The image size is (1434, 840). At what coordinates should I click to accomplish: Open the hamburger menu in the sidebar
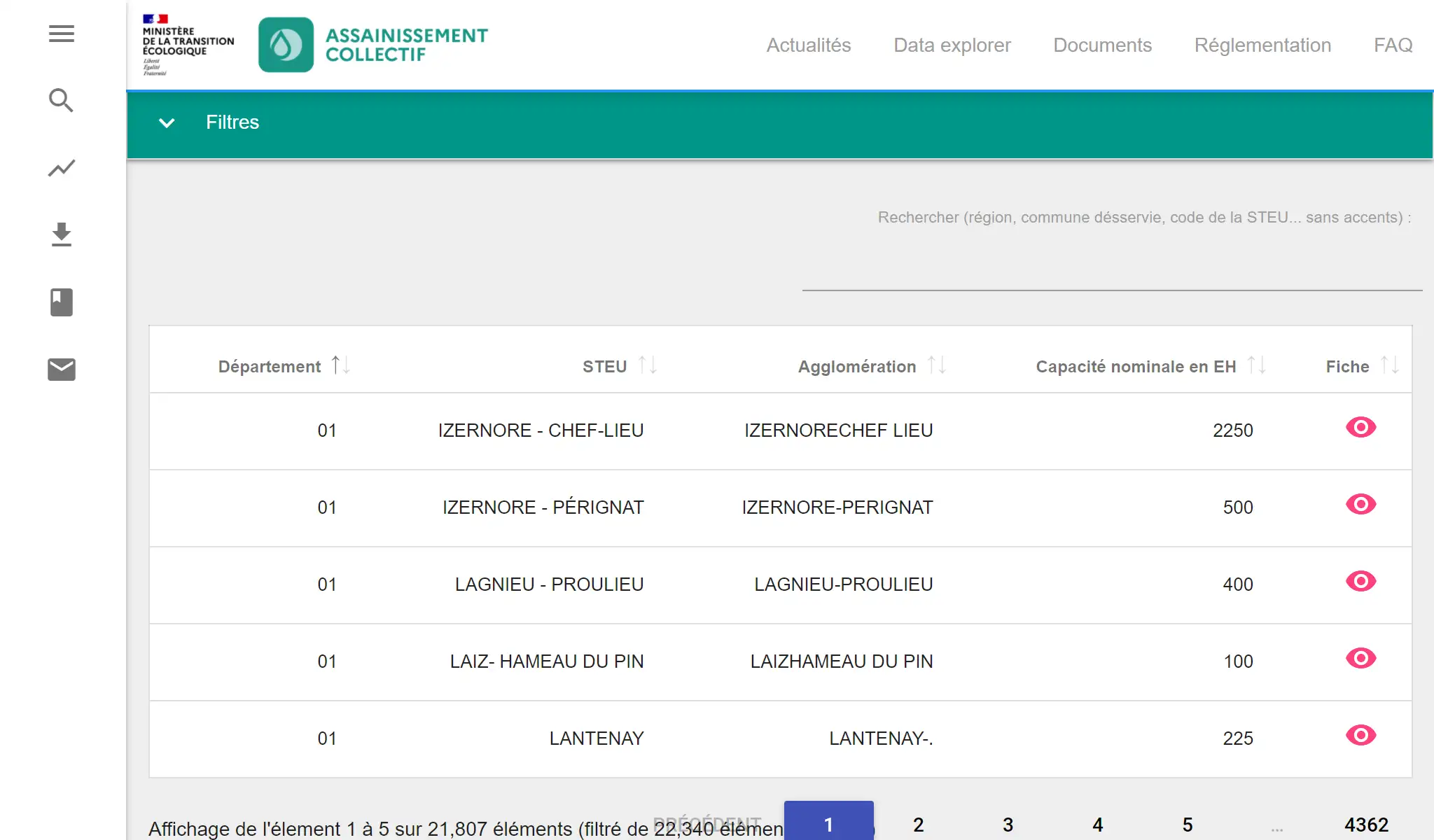coord(62,34)
